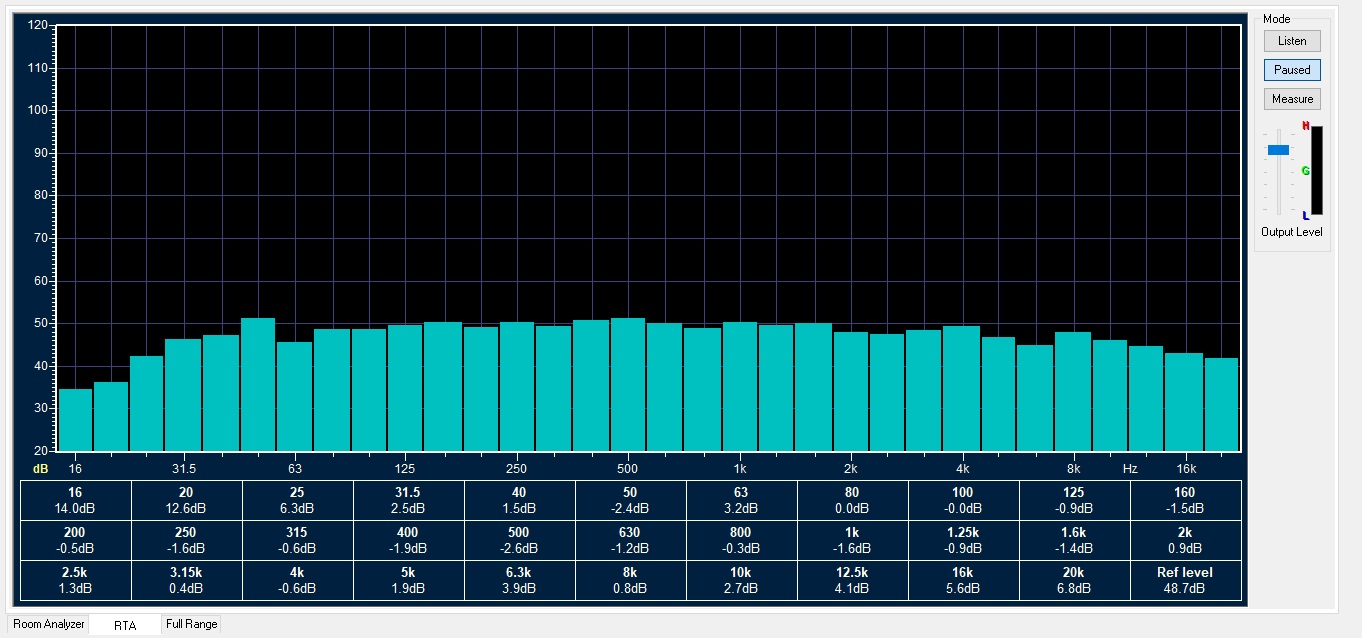Image resolution: width=1362 pixels, height=638 pixels.
Task: Select the 400 Hz -1.9dB cell
Action: click(x=408, y=540)
